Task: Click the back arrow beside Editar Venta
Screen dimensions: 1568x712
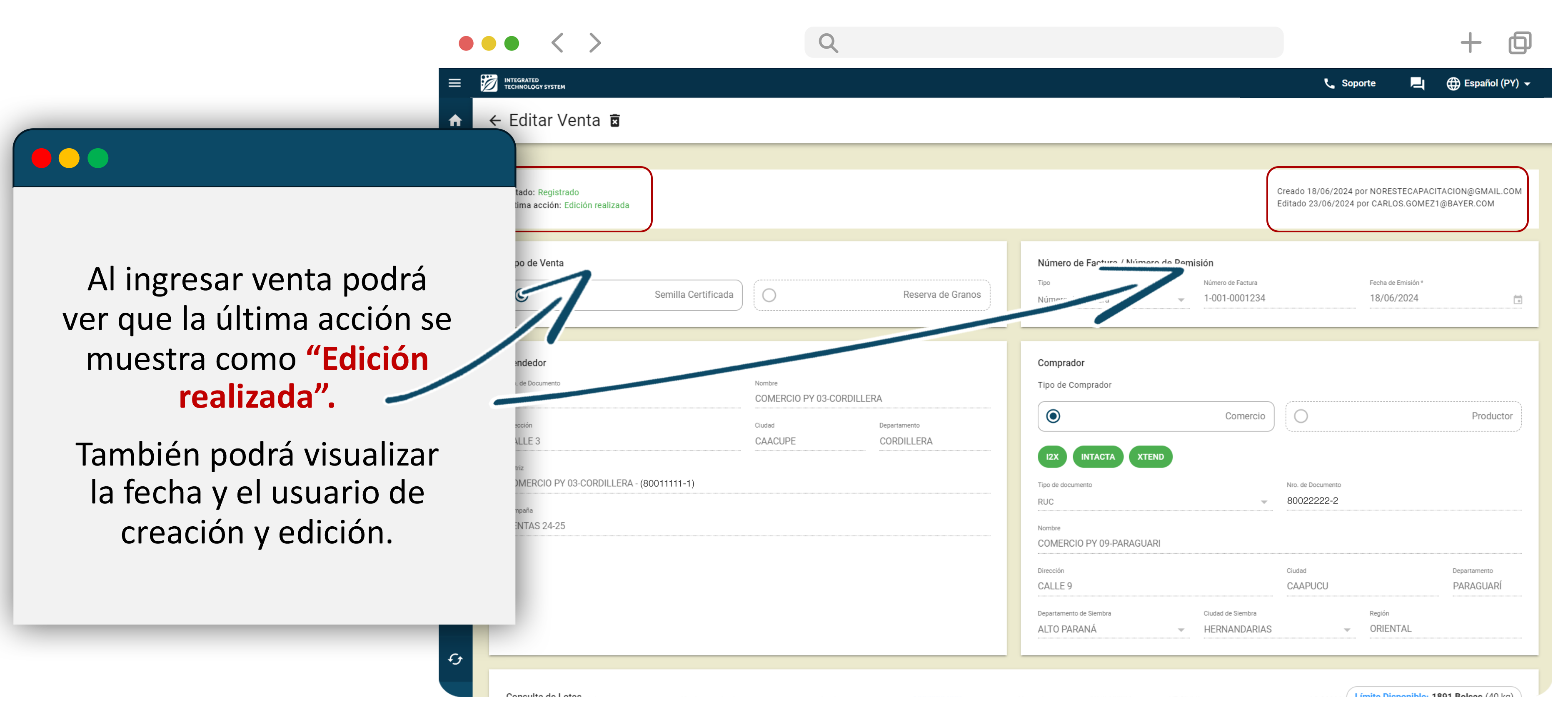Action: [495, 121]
